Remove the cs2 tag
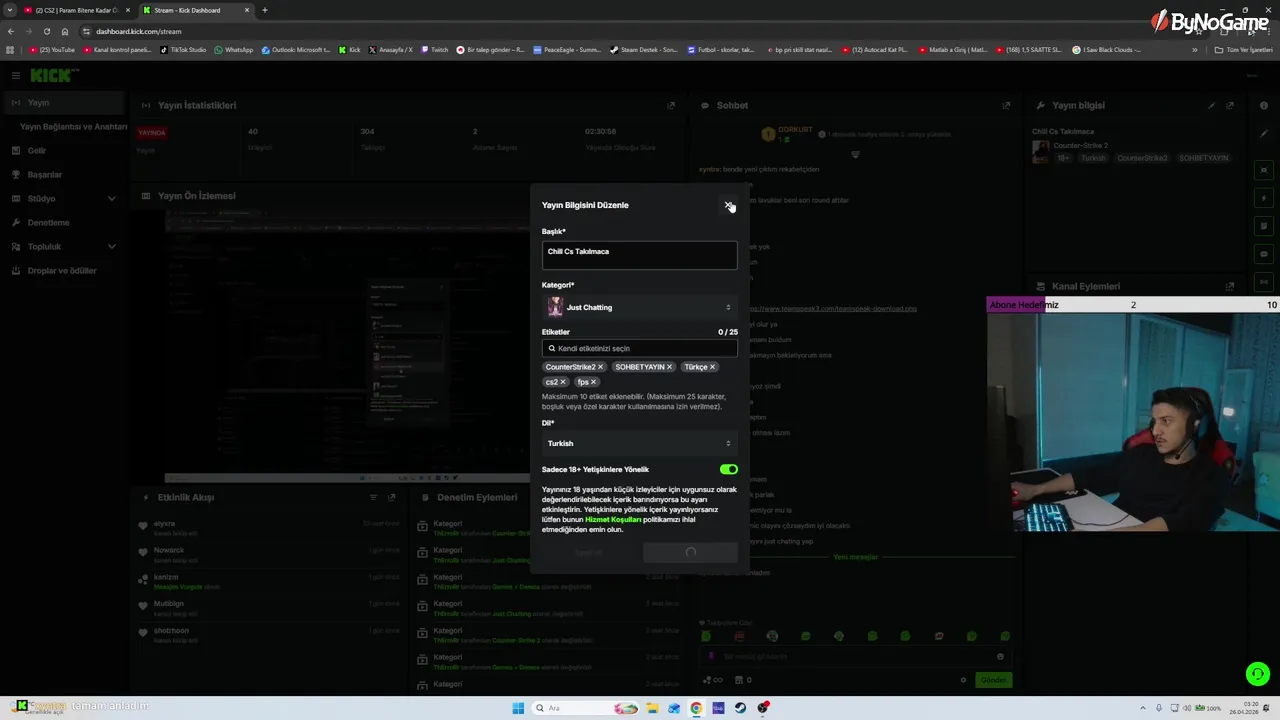Viewport: 1280px width, 720px height. [563, 382]
